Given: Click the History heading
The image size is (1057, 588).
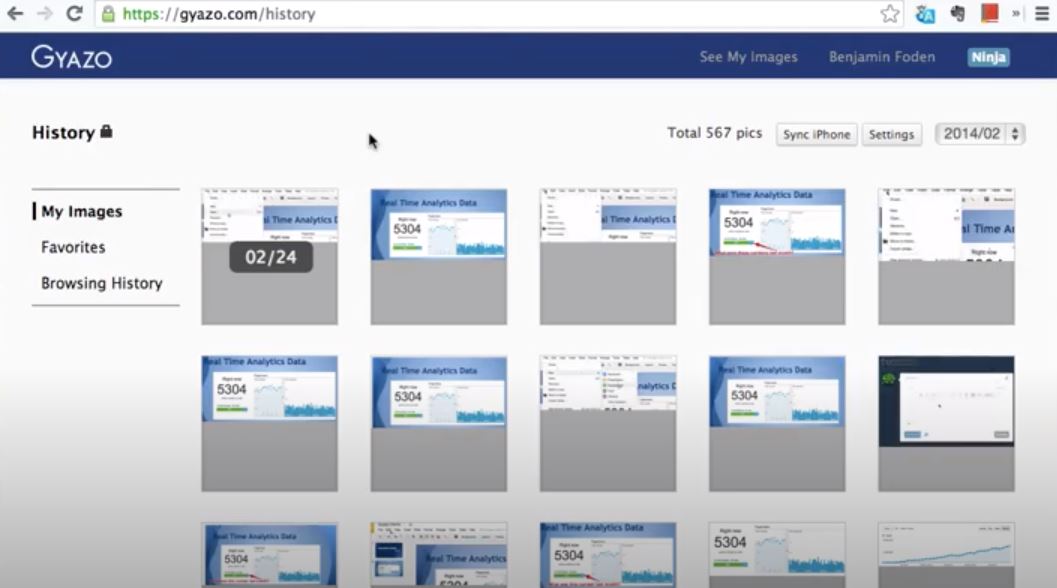Looking at the screenshot, I should (x=63, y=132).
